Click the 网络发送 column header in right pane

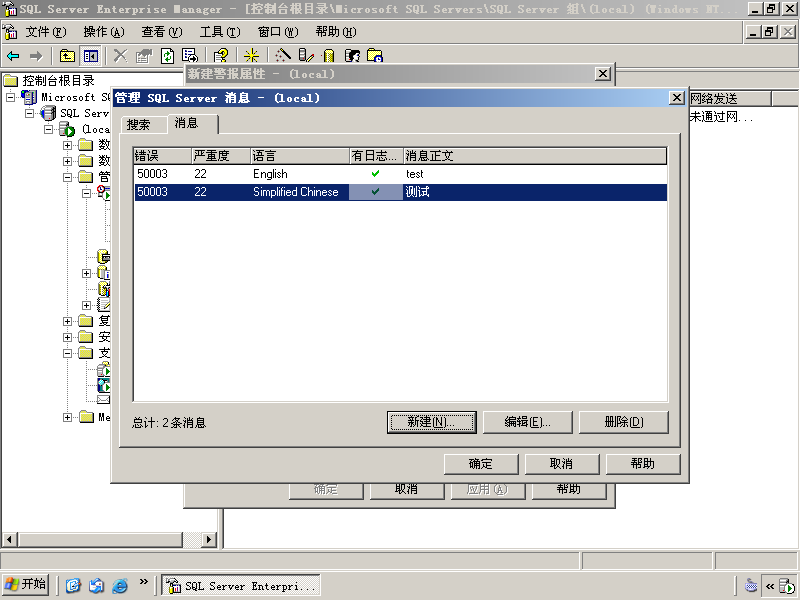[730, 98]
